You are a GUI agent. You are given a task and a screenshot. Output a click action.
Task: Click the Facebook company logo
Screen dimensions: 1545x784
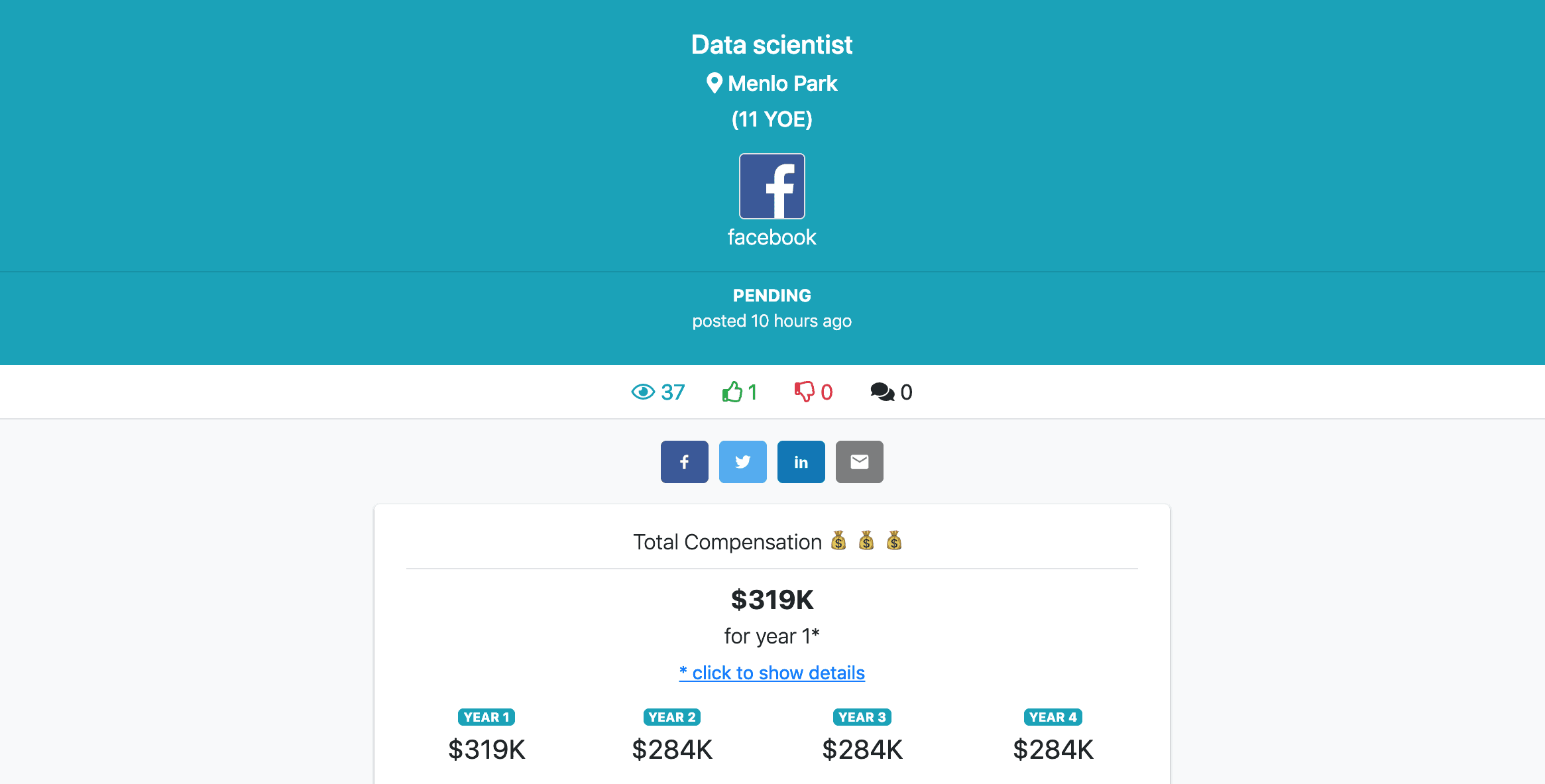(x=772, y=186)
